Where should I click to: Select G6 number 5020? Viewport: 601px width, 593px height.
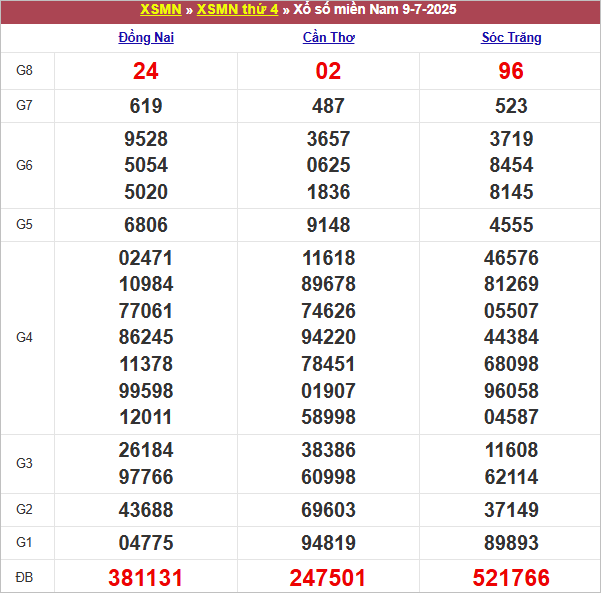click(146, 192)
